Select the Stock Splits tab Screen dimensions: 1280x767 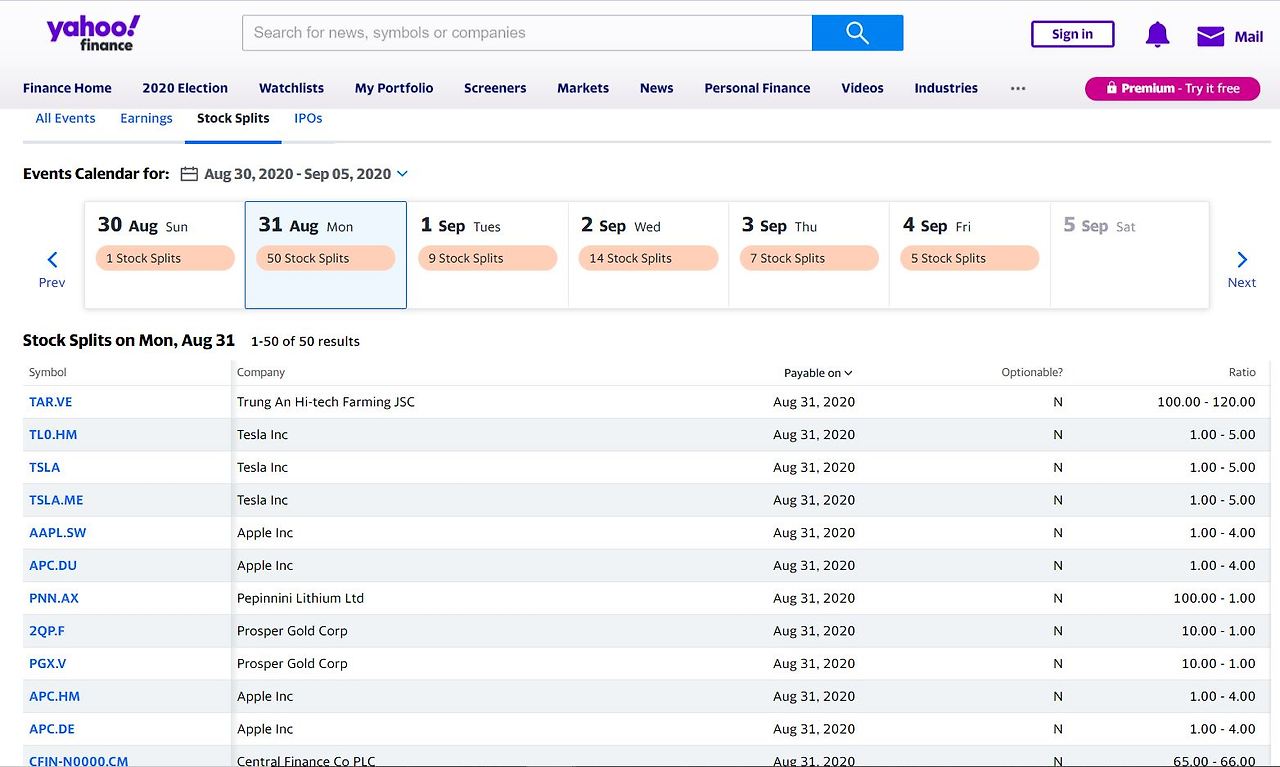pos(233,118)
